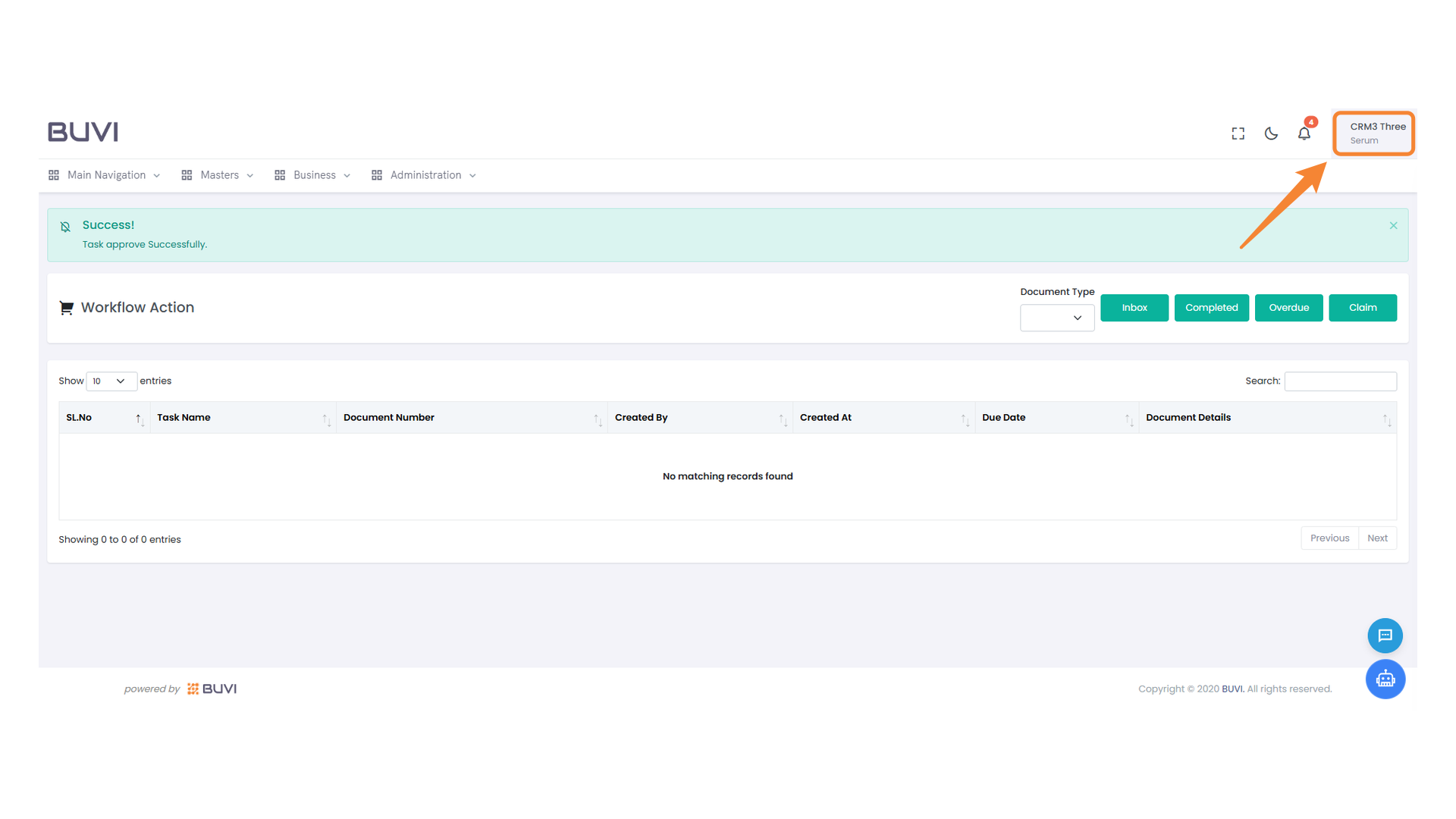This screenshot has width=1456, height=819.
Task: Sort the Task Name column ascending
Action: (328, 417)
